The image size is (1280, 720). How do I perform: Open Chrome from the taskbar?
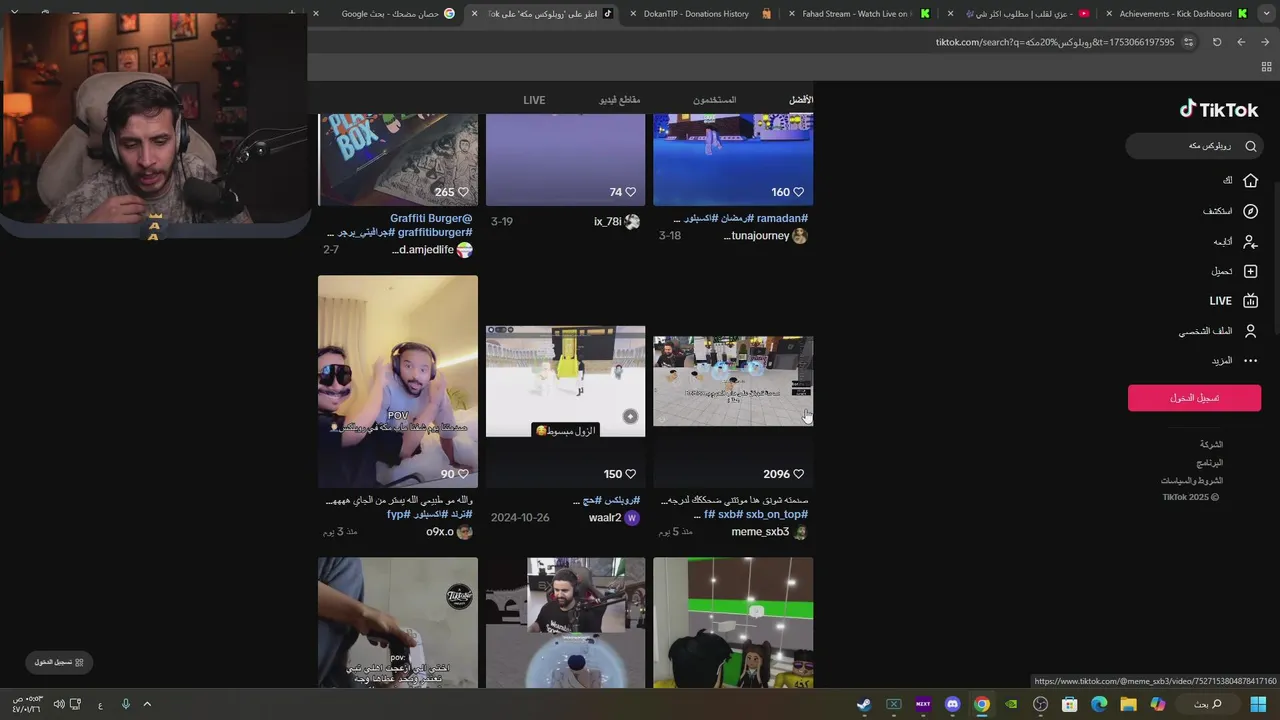[x=982, y=704]
